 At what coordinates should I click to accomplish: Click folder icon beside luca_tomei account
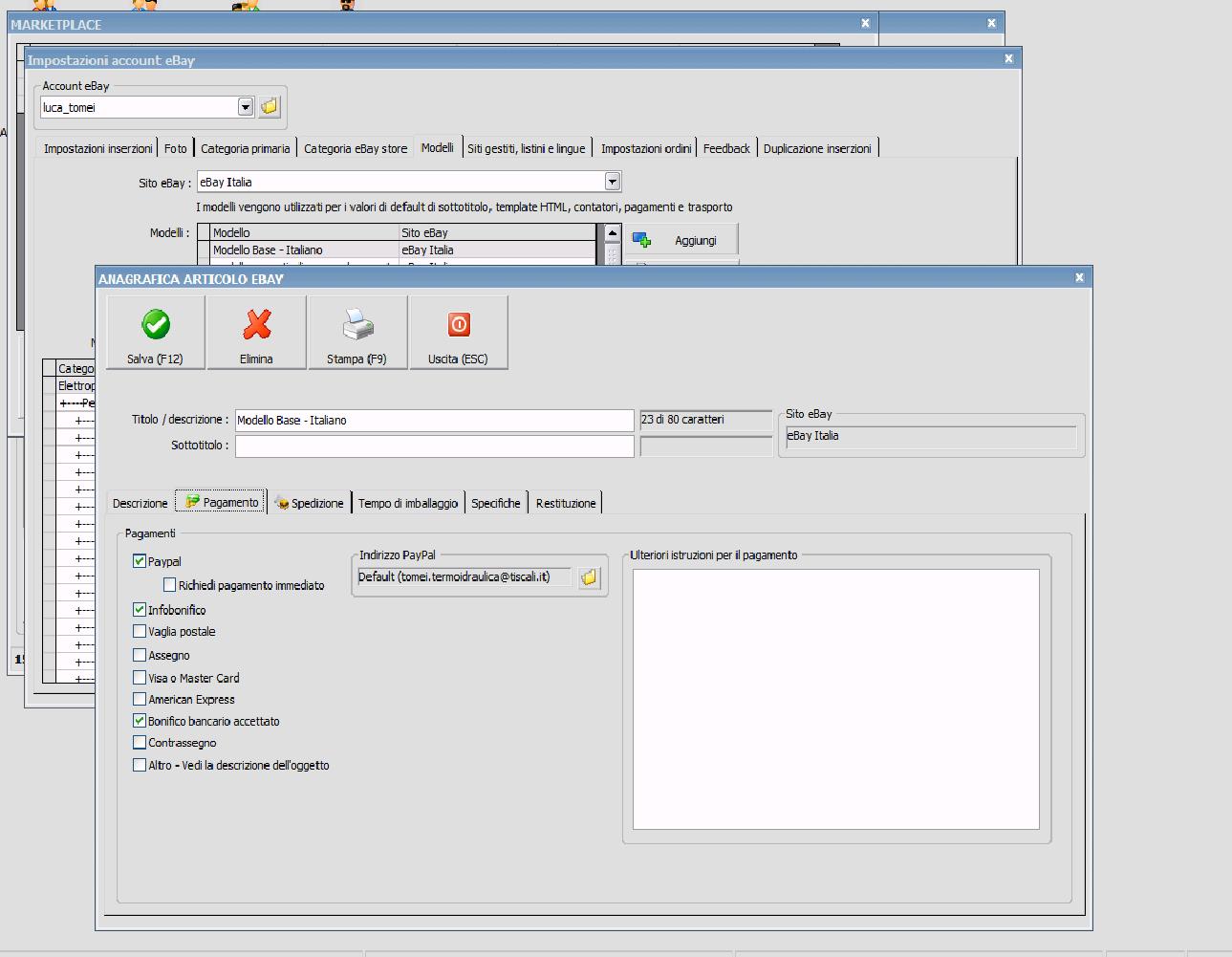[x=270, y=107]
